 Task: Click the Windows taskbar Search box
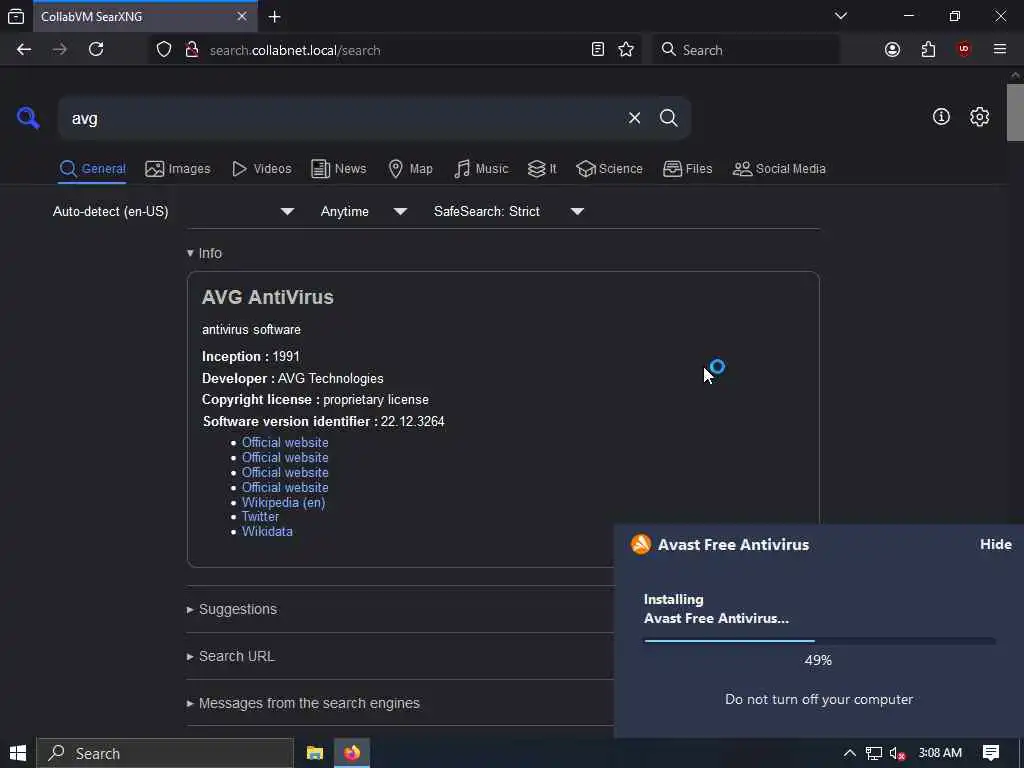(x=165, y=753)
